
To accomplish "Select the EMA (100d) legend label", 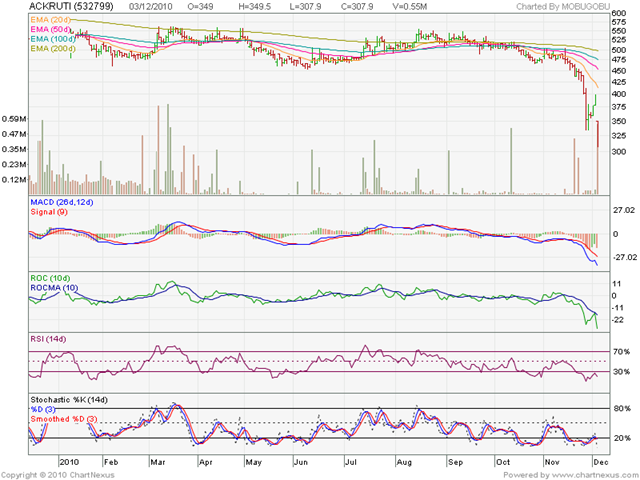I will [53, 39].
